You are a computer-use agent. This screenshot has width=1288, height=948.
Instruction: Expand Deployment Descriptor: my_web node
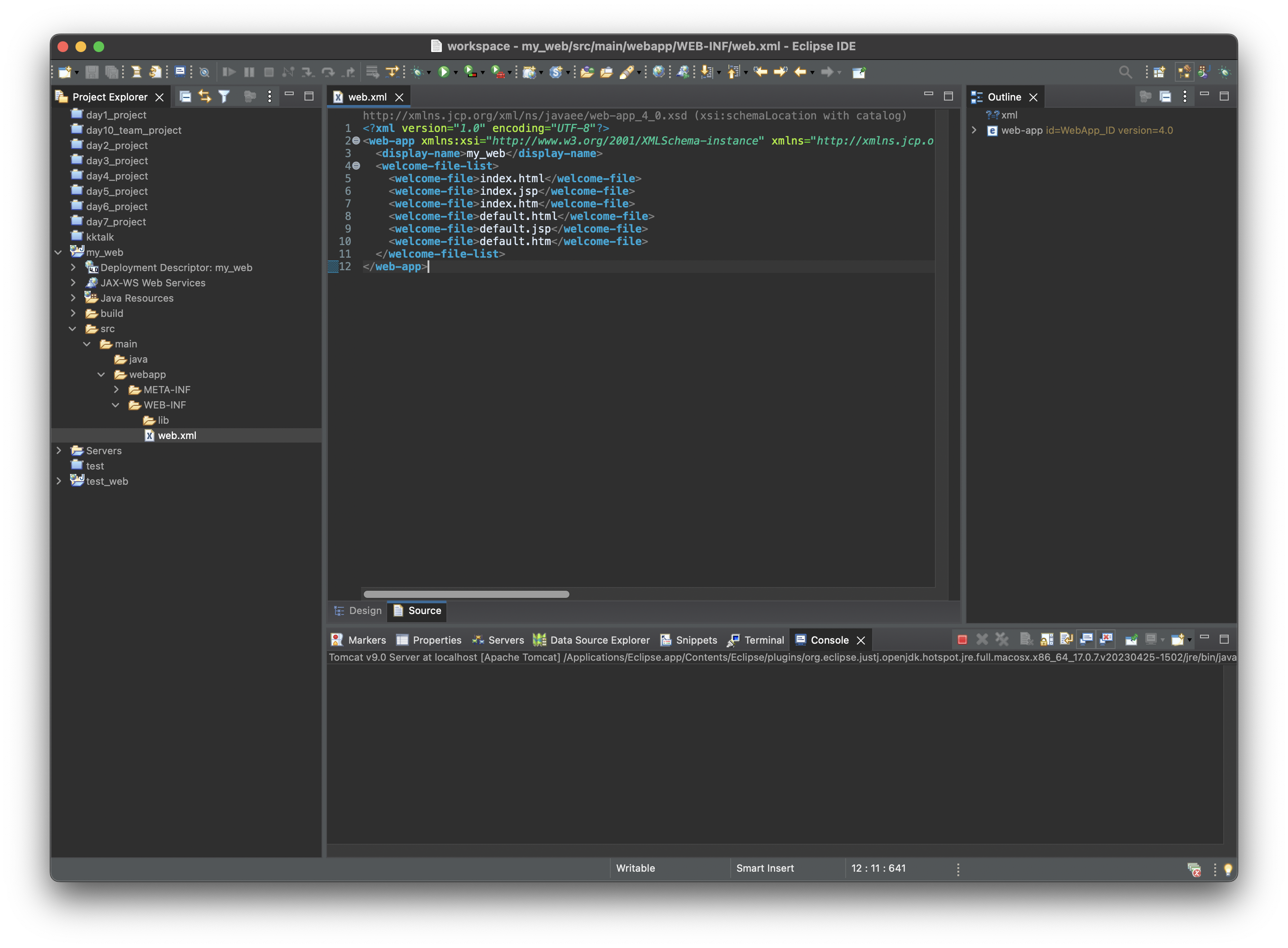(73, 268)
